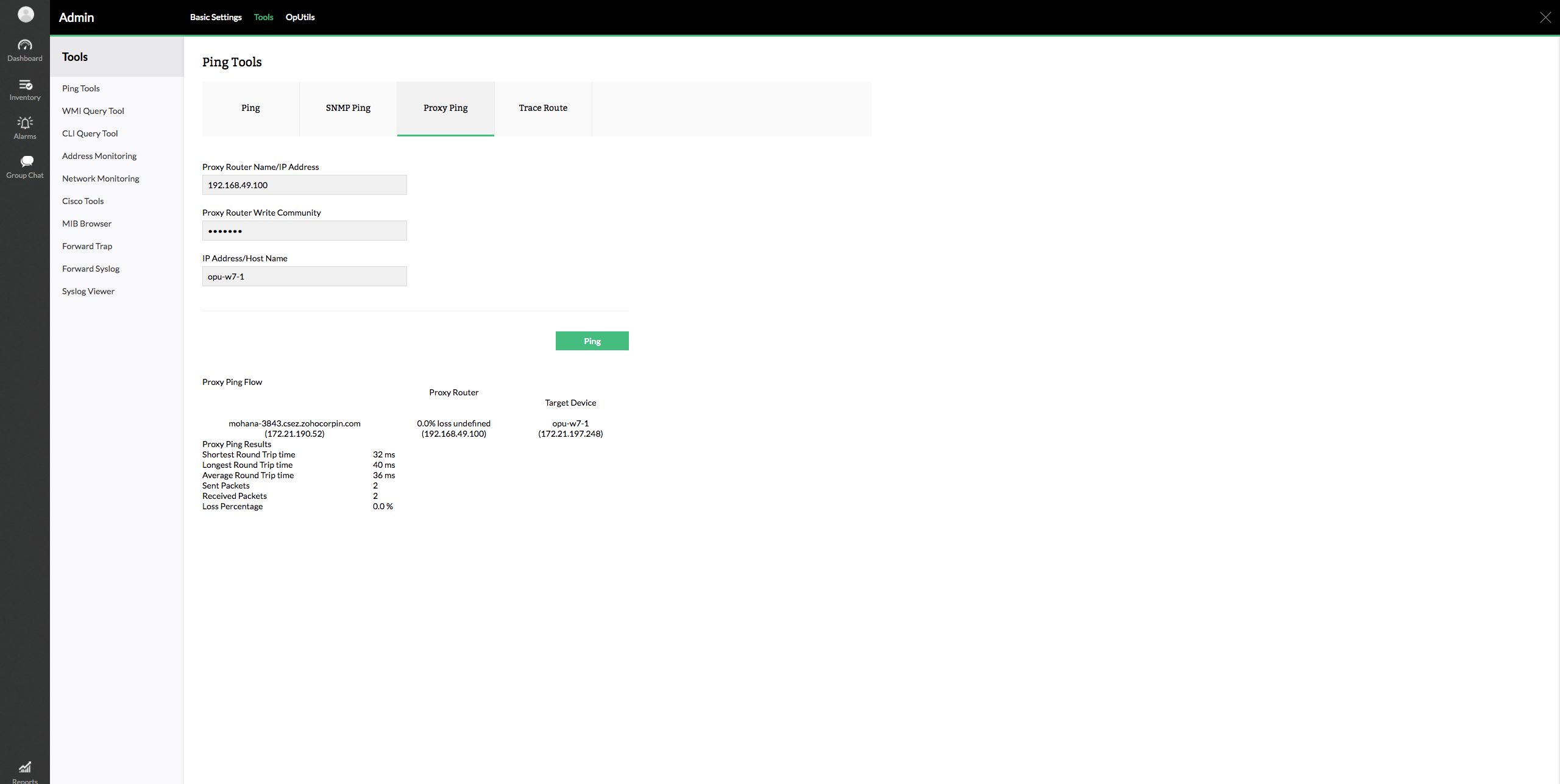The width and height of the screenshot is (1560, 784).
Task: Open the OpUtils top menu
Action: tap(300, 17)
